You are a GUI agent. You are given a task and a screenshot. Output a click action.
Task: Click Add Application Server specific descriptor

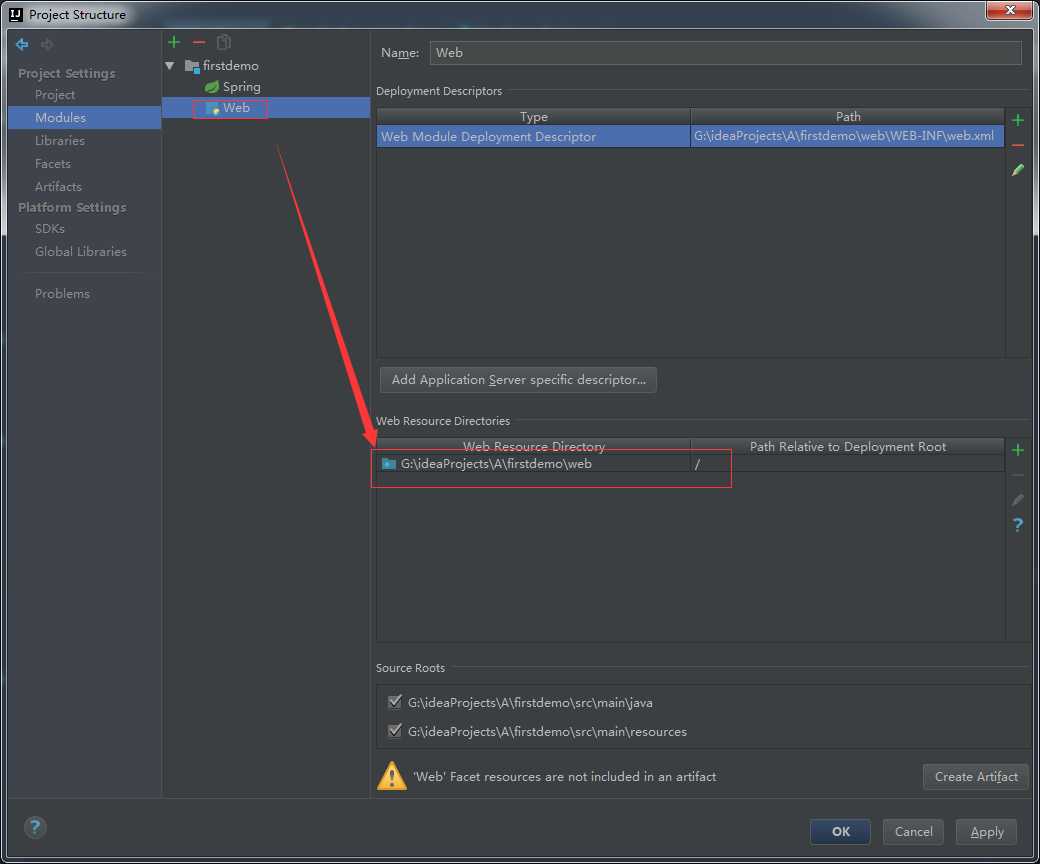tap(518, 380)
